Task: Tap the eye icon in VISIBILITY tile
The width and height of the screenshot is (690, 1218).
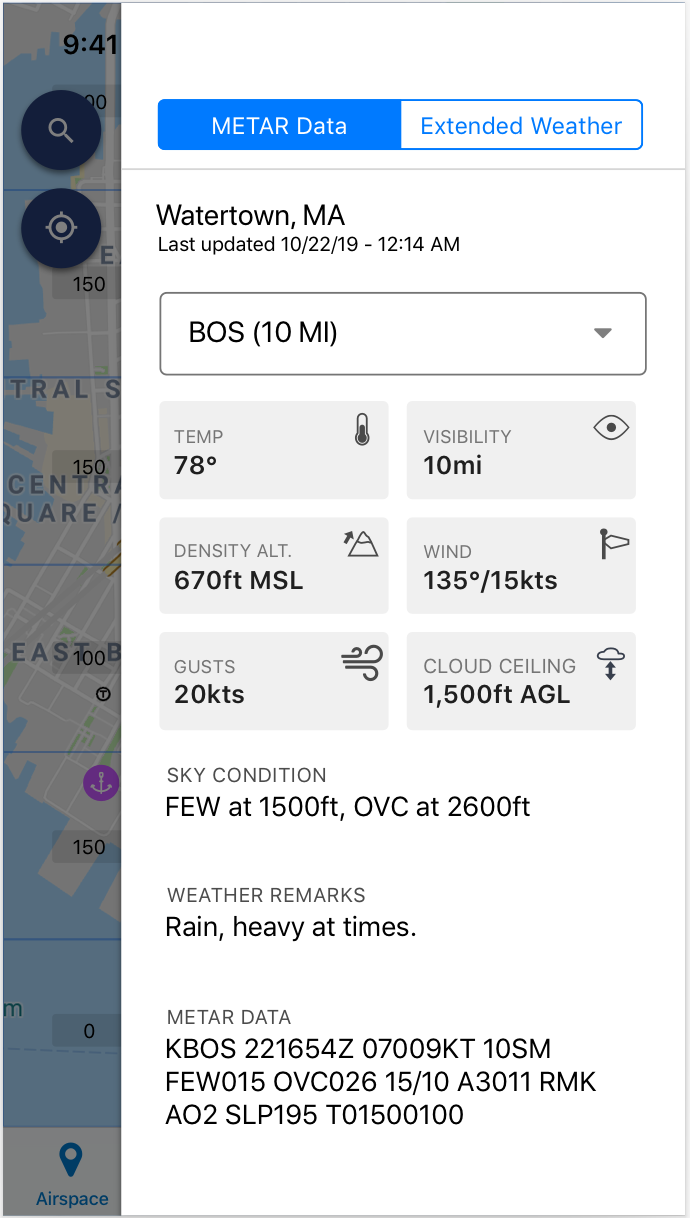Action: point(610,429)
